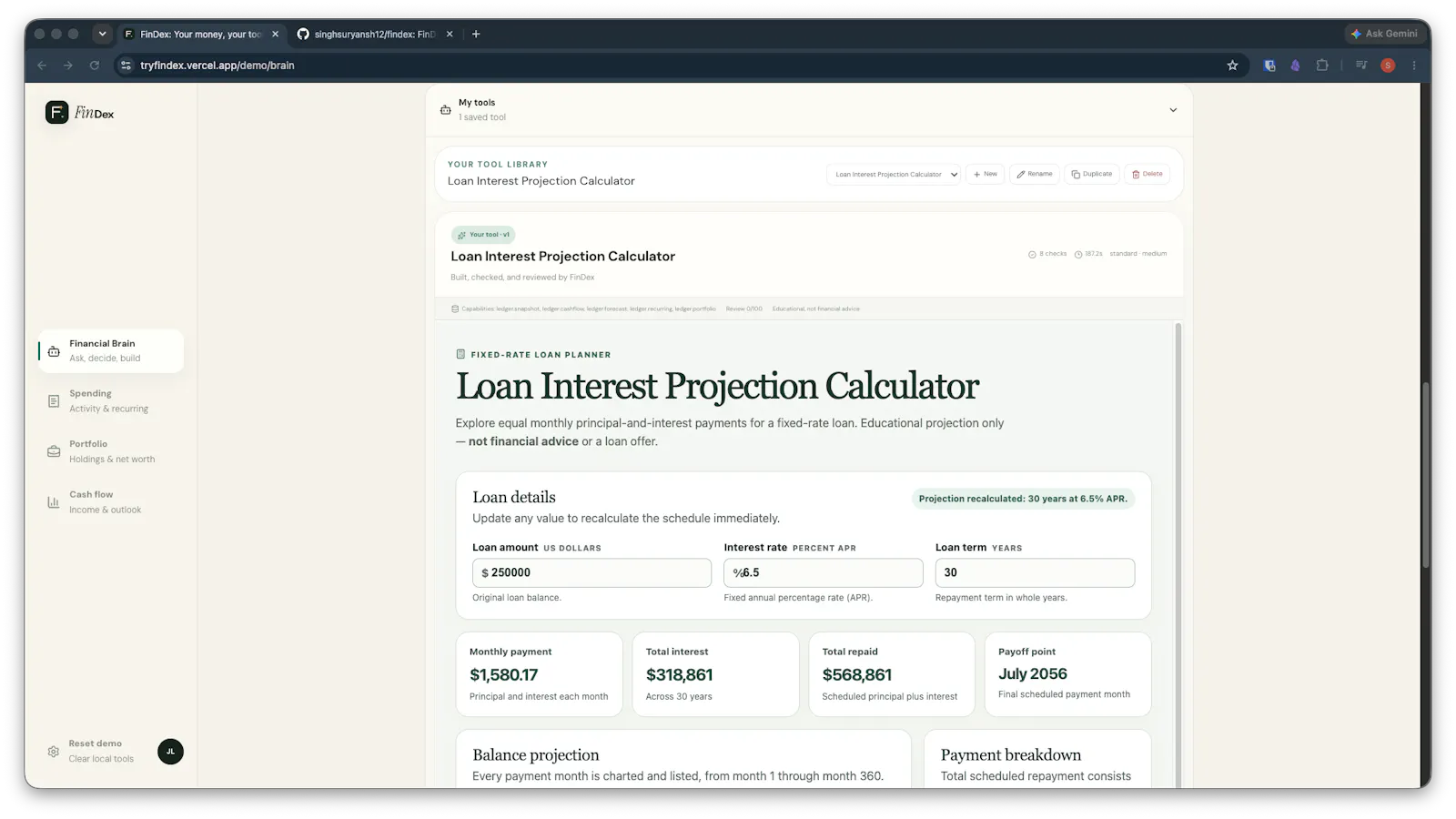Image resolution: width=1456 pixels, height=819 pixels.
Task: Click the 187.2s clock icon
Action: coord(1078,255)
